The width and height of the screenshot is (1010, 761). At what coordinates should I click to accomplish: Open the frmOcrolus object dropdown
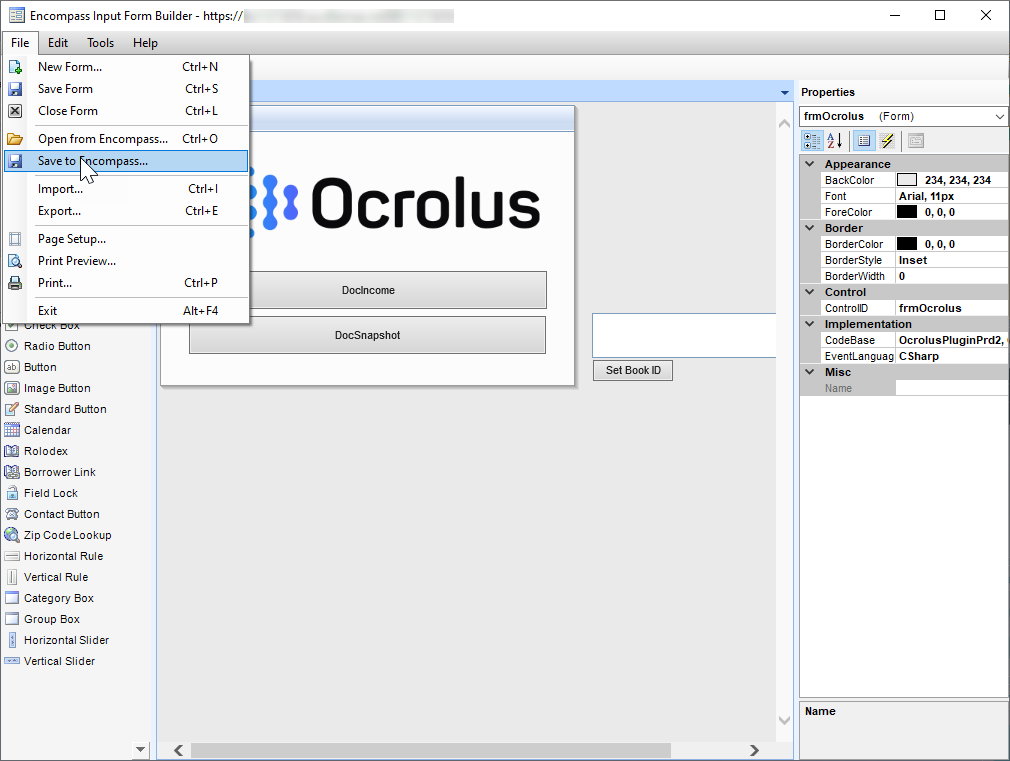(999, 117)
